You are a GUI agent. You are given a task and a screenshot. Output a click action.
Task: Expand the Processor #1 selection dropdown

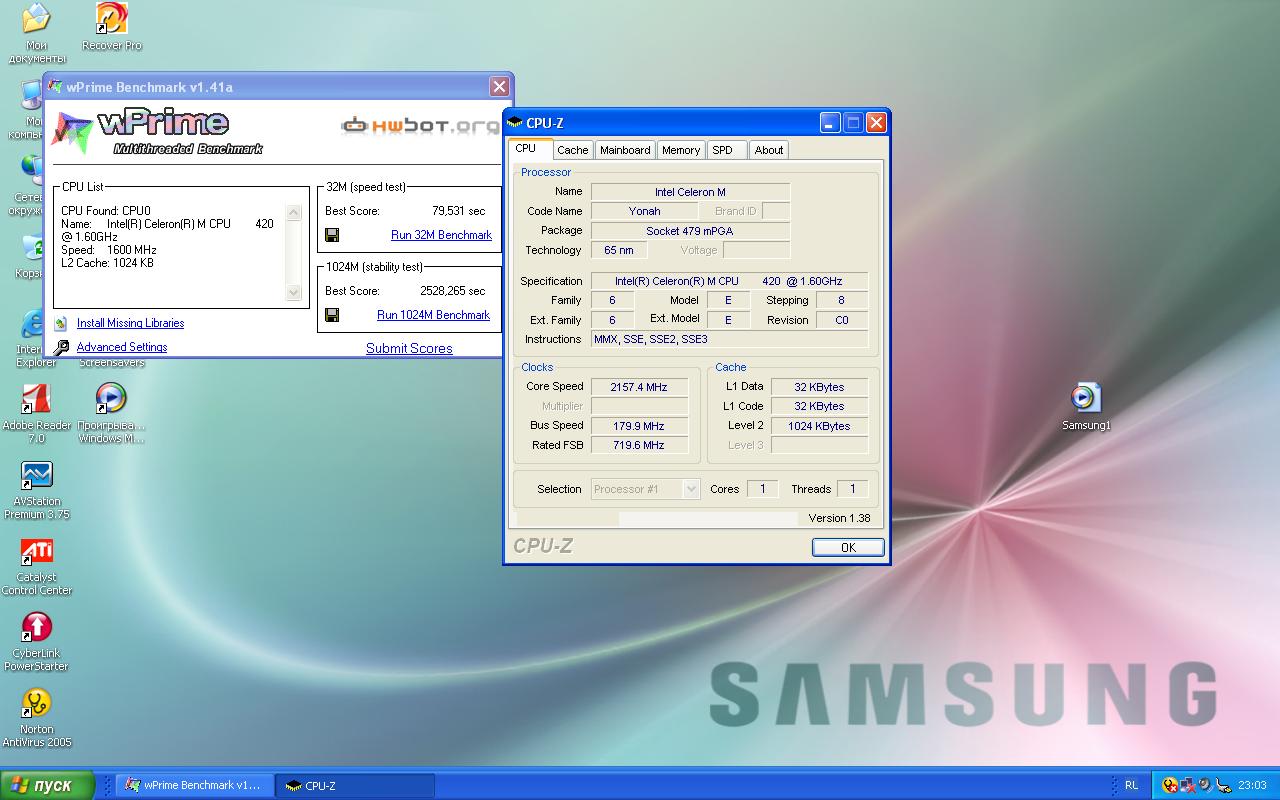coord(690,489)
